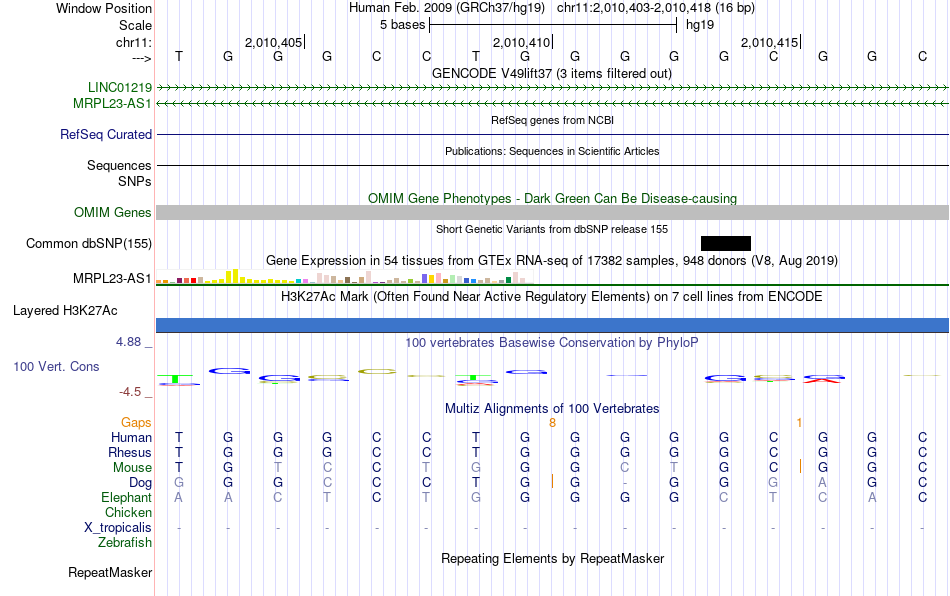
Task: Select the Zebrafish alignment row label
Action: pos(125,542)
